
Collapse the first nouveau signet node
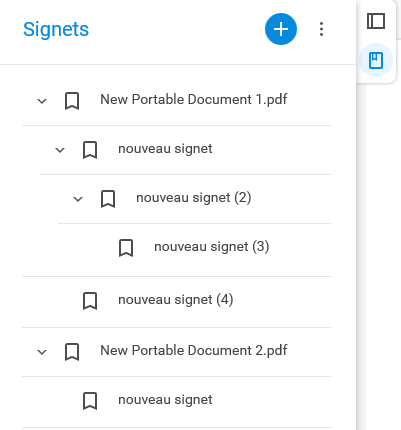pyautogui.click(x=60, y=150)
